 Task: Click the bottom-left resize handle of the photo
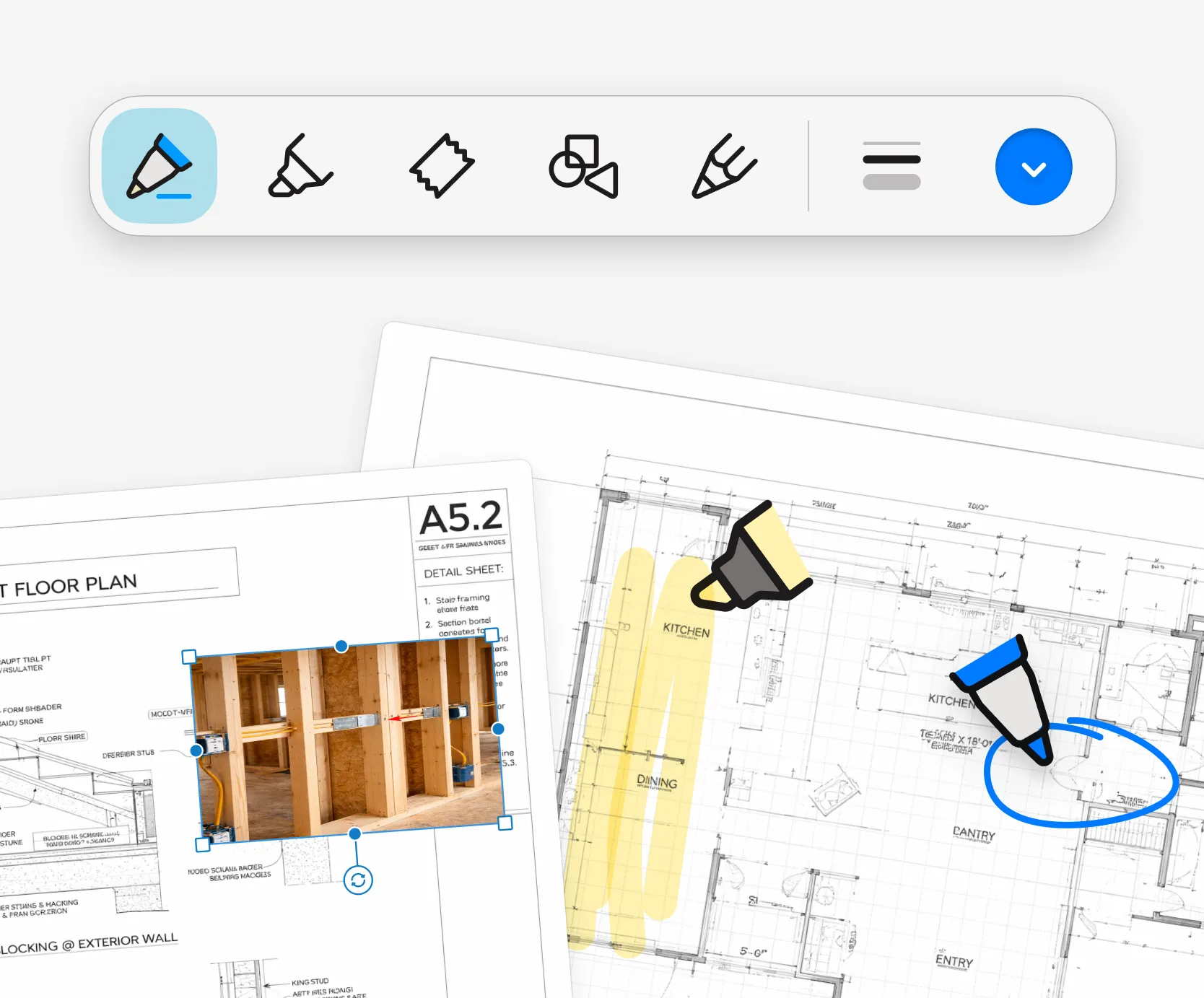[x=203, y=844]
